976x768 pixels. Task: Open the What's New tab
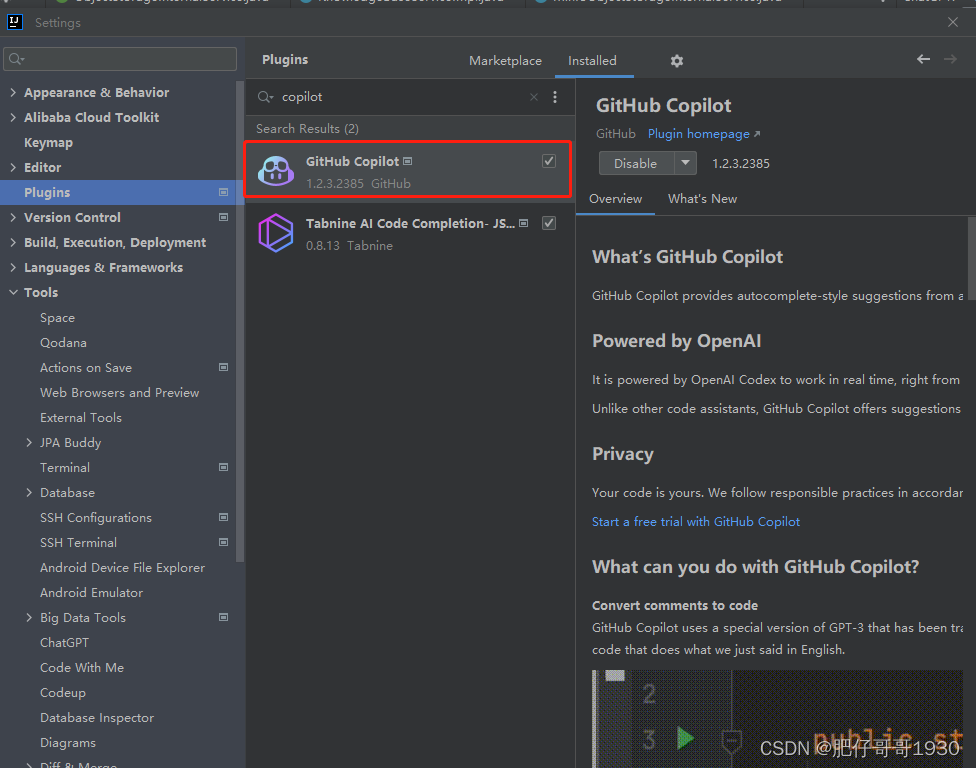[702, 199]
